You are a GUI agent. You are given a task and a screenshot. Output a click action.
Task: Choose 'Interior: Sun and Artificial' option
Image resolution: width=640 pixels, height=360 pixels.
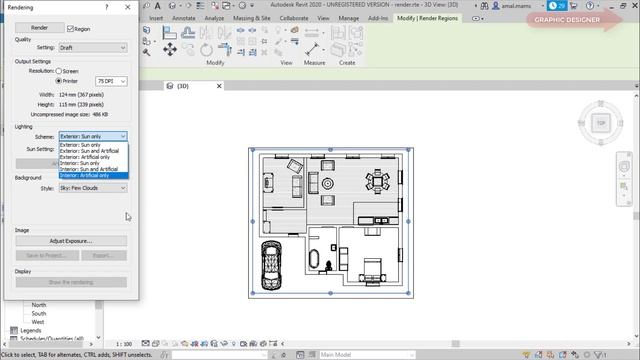coord(93,169)
